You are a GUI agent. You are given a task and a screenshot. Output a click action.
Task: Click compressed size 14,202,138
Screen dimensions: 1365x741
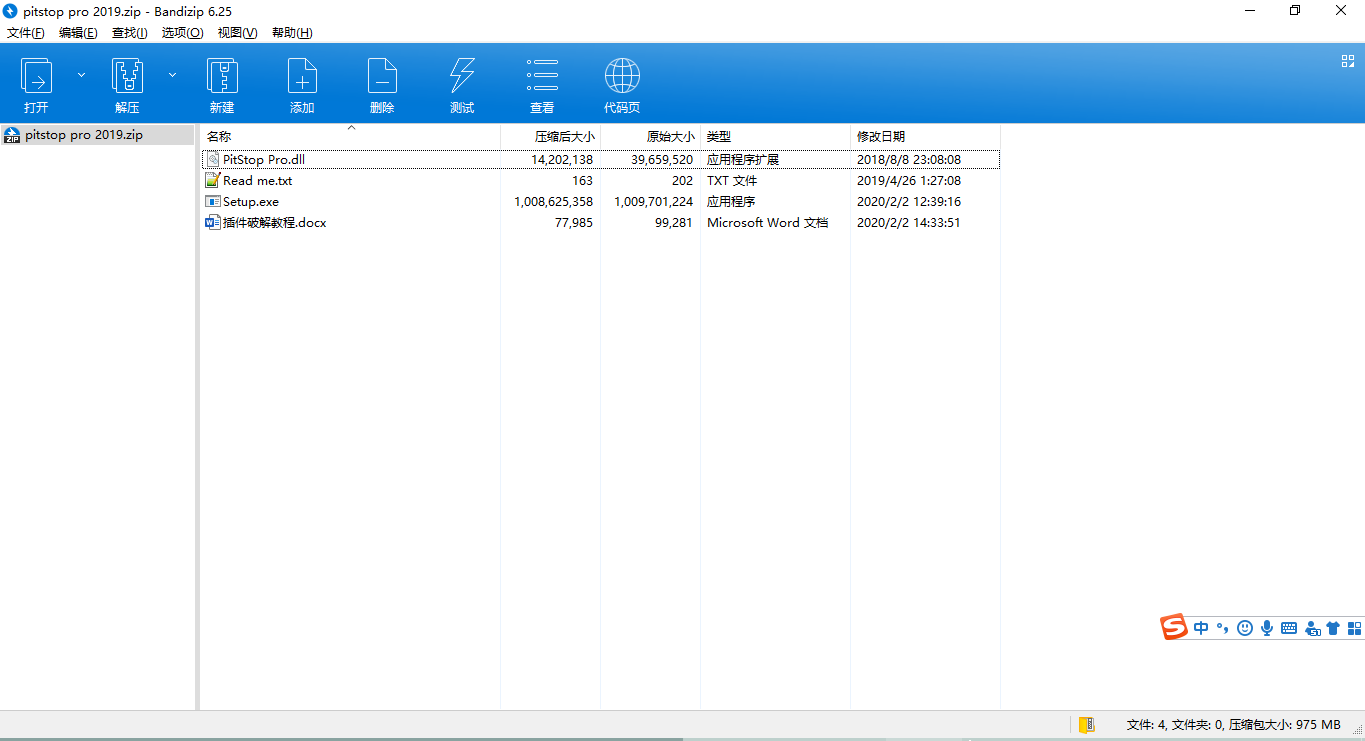pos(562,160)
